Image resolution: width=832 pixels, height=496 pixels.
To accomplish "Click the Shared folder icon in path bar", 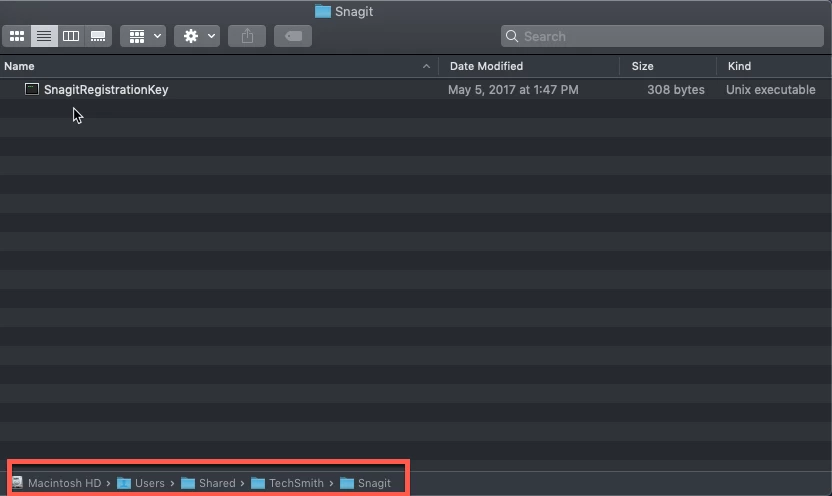I will coord(188,483).
